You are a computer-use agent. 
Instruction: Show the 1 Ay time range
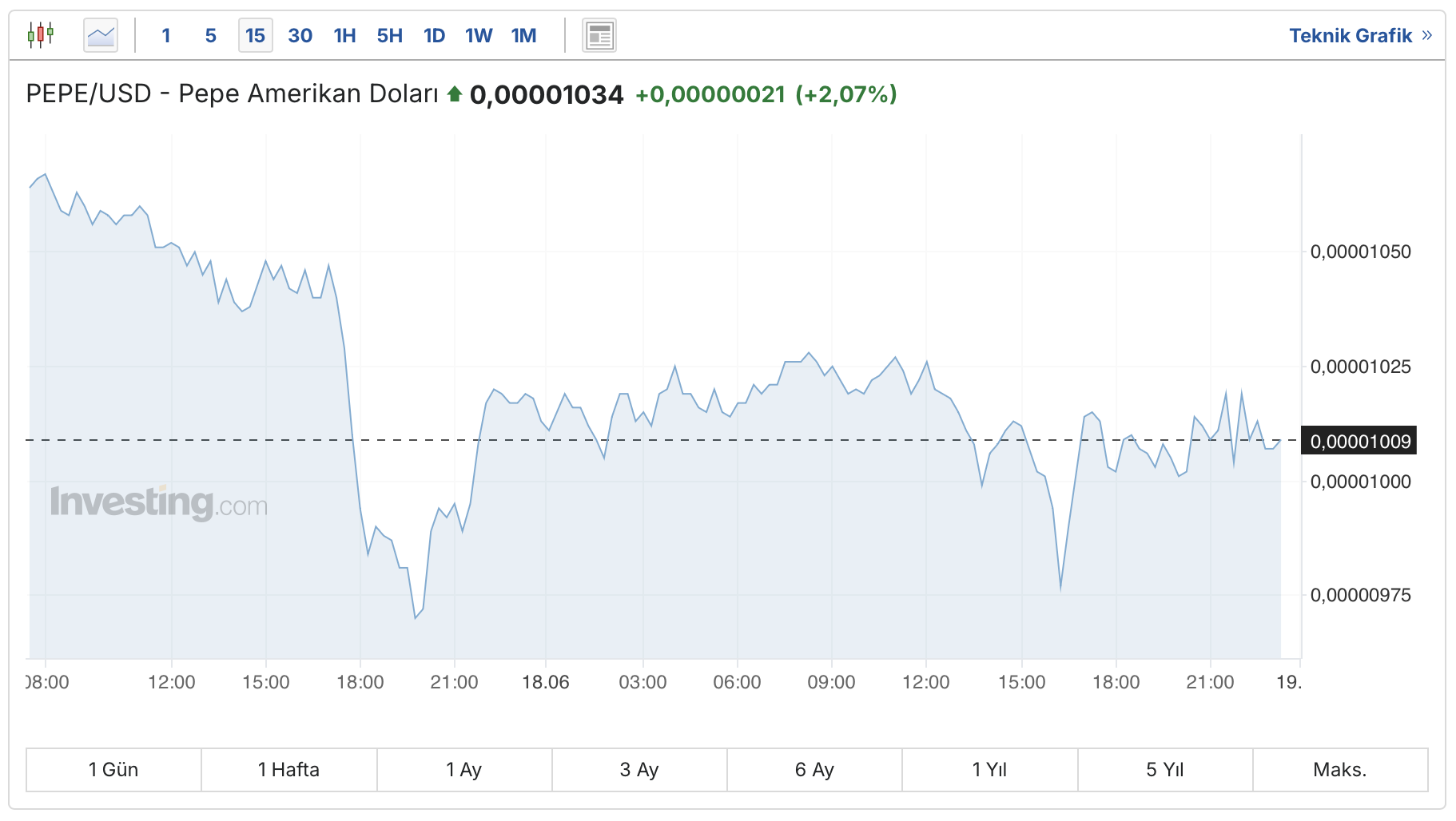point(464,770)
